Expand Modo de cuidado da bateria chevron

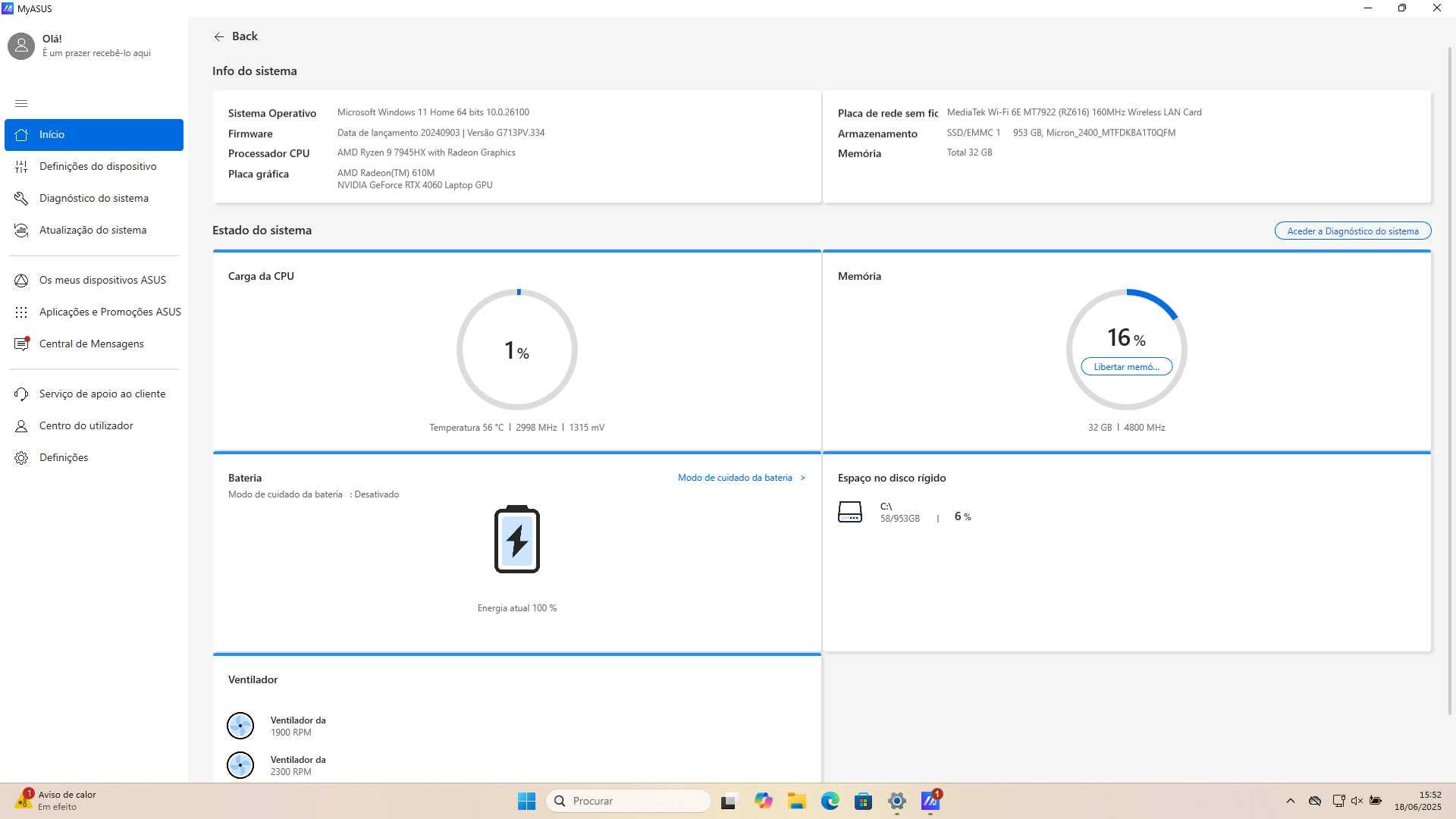(x=803, y=478)
